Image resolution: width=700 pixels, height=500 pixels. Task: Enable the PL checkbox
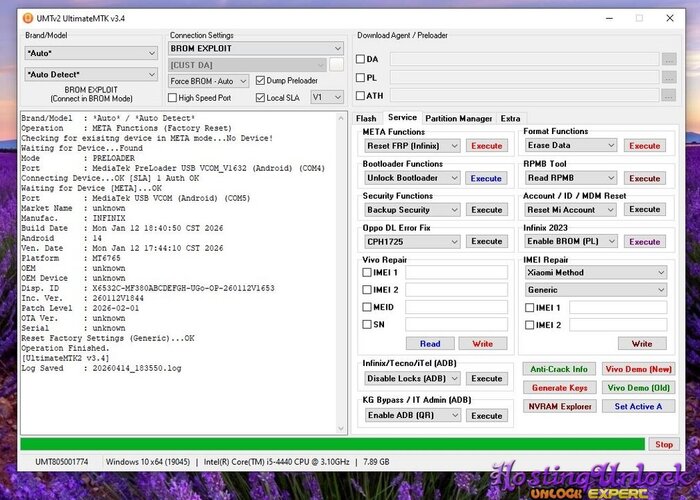[360, 78]
